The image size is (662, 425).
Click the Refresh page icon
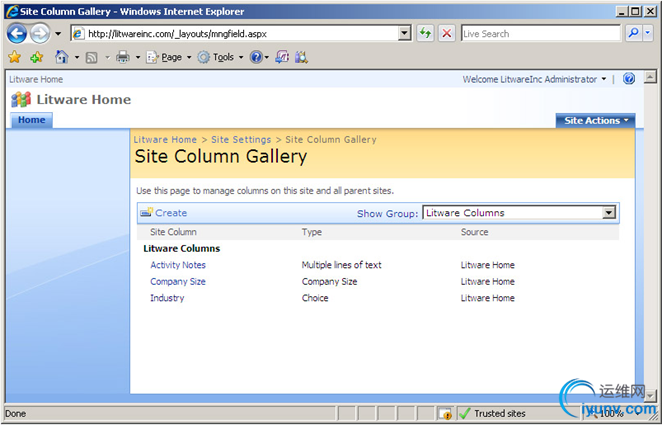tap(426, 33)
